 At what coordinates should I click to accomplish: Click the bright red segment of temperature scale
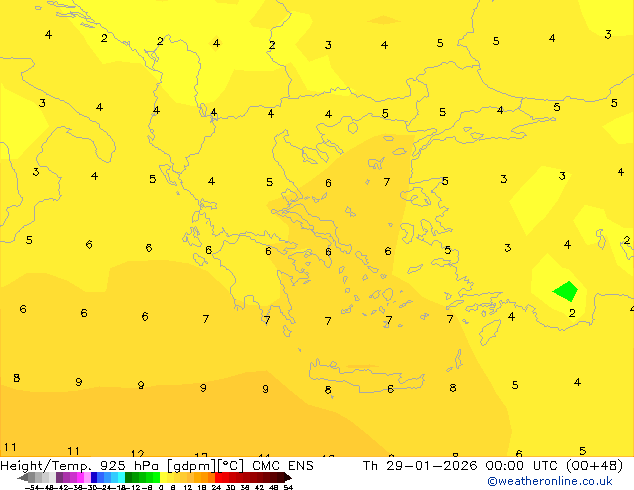click(x=218, y=477)
